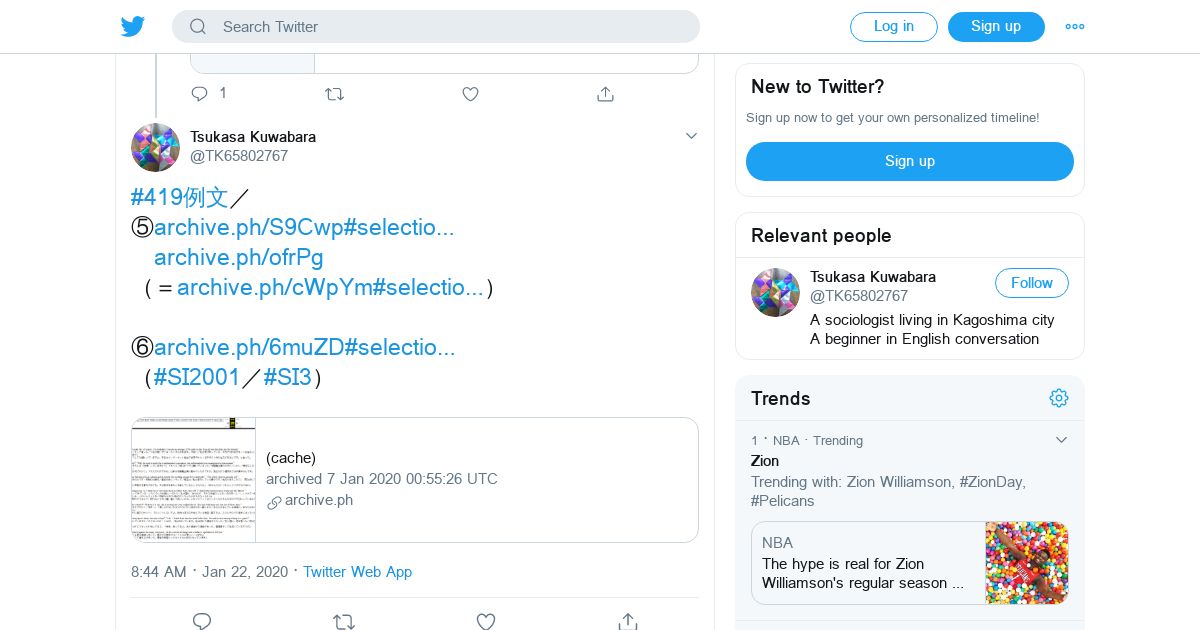Like the previous tweet above

tap(471, 94)
